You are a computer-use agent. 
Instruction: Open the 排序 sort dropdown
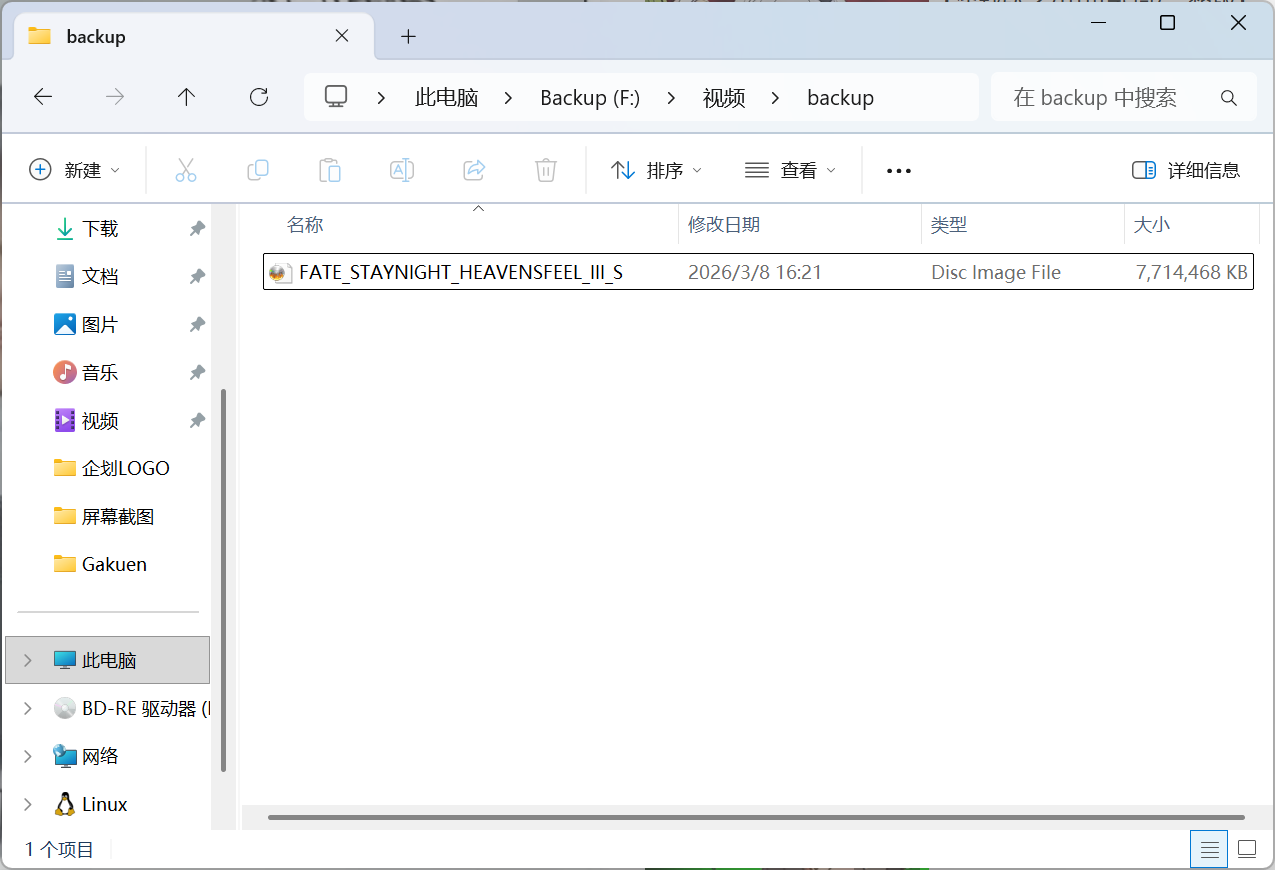click(657, 170)
